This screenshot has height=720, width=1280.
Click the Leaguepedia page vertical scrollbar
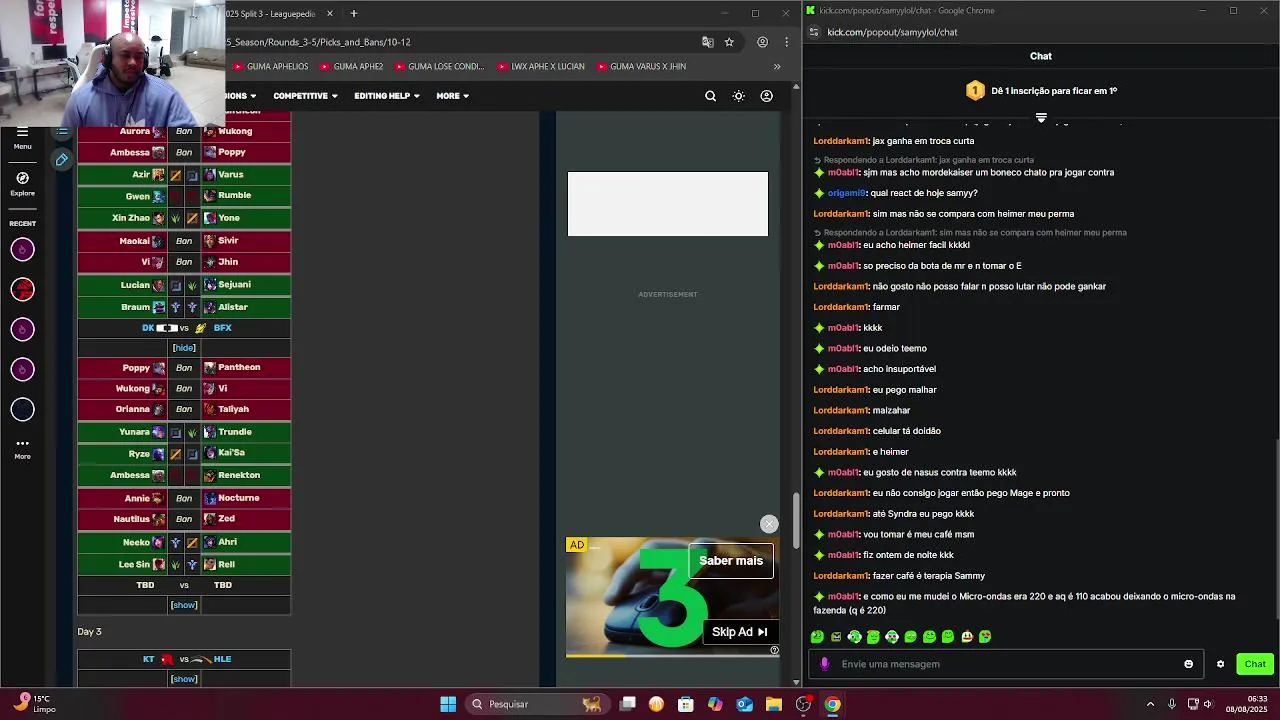tap(796, 520)
